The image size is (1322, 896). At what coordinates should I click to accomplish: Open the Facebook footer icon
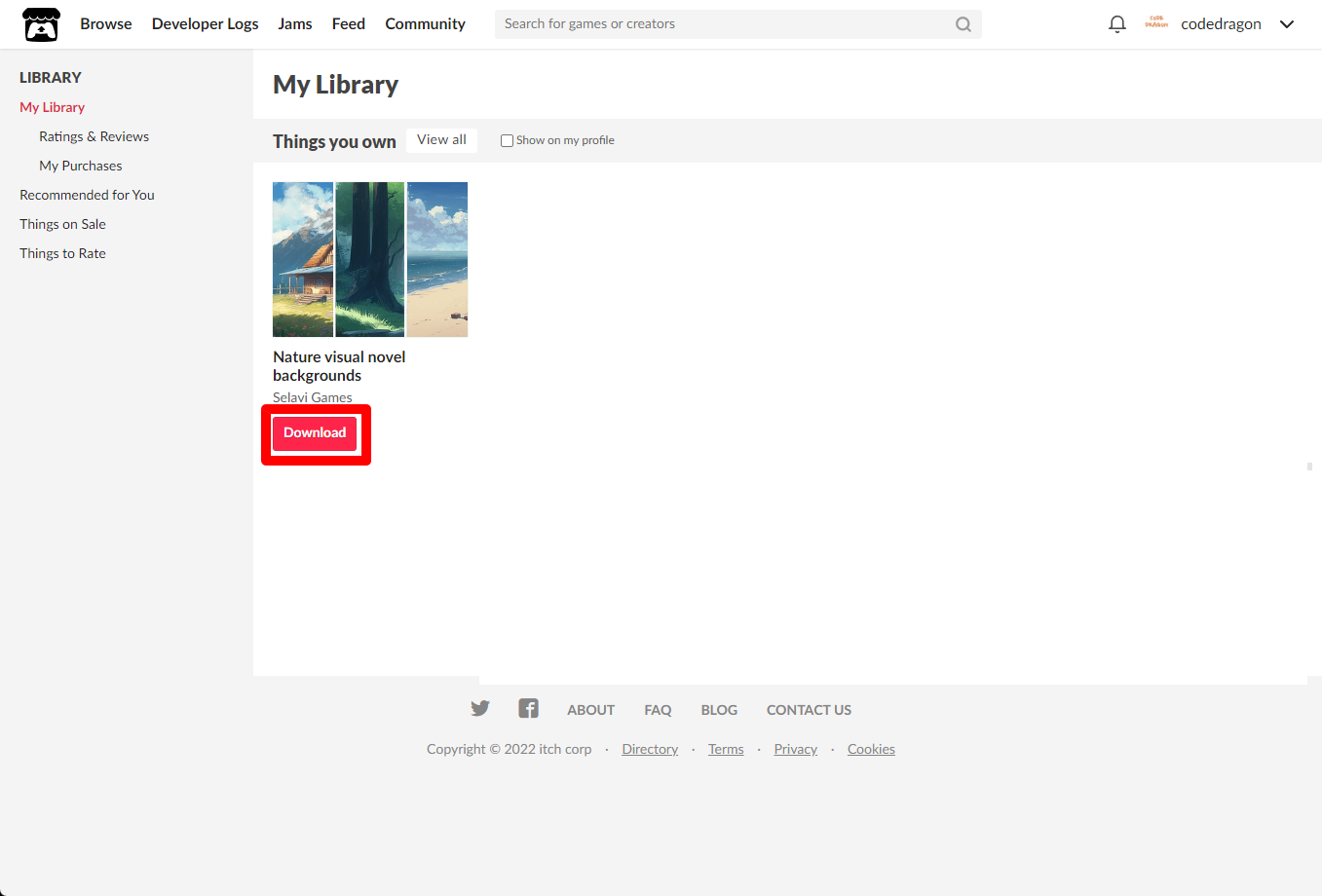[x=528, y=708]
